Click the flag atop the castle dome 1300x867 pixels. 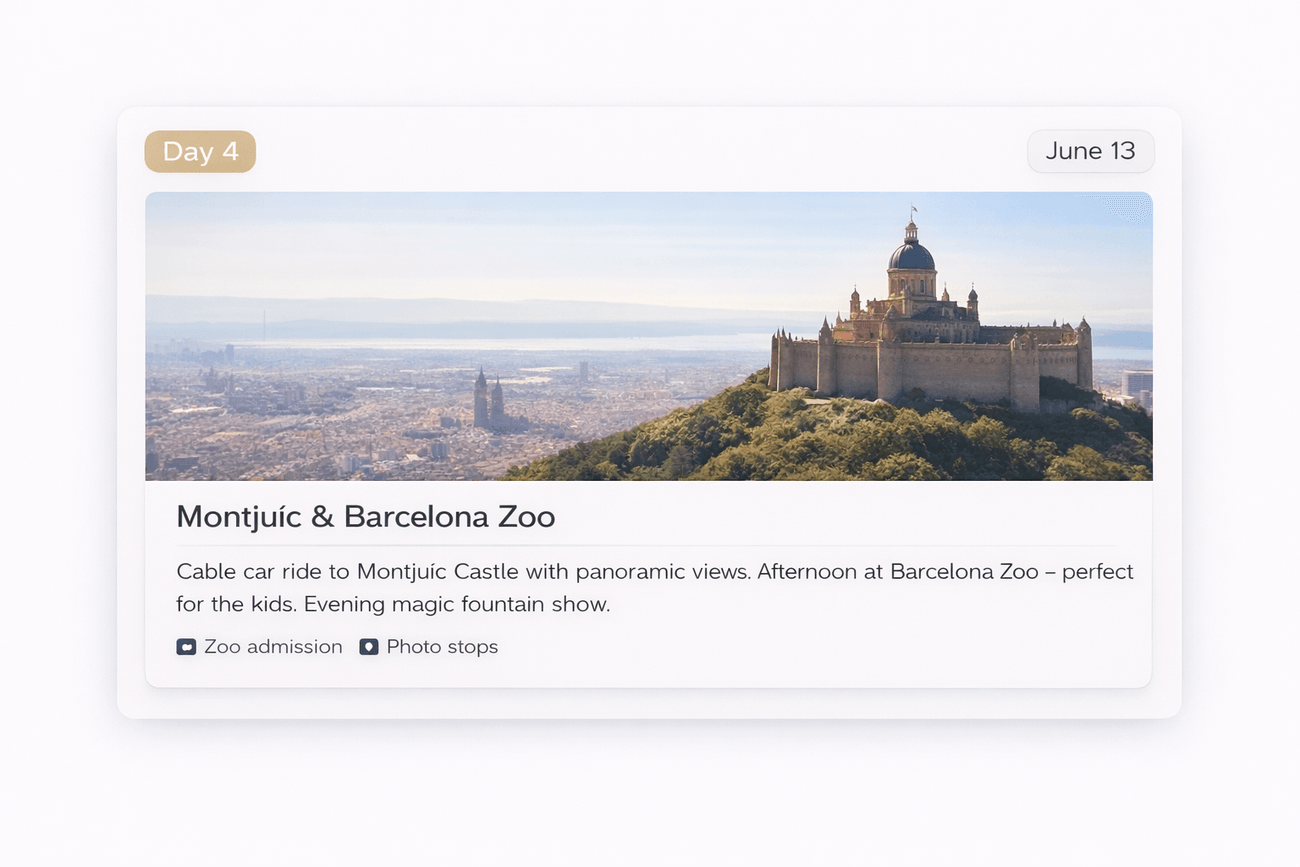click(x=912, y=212)
